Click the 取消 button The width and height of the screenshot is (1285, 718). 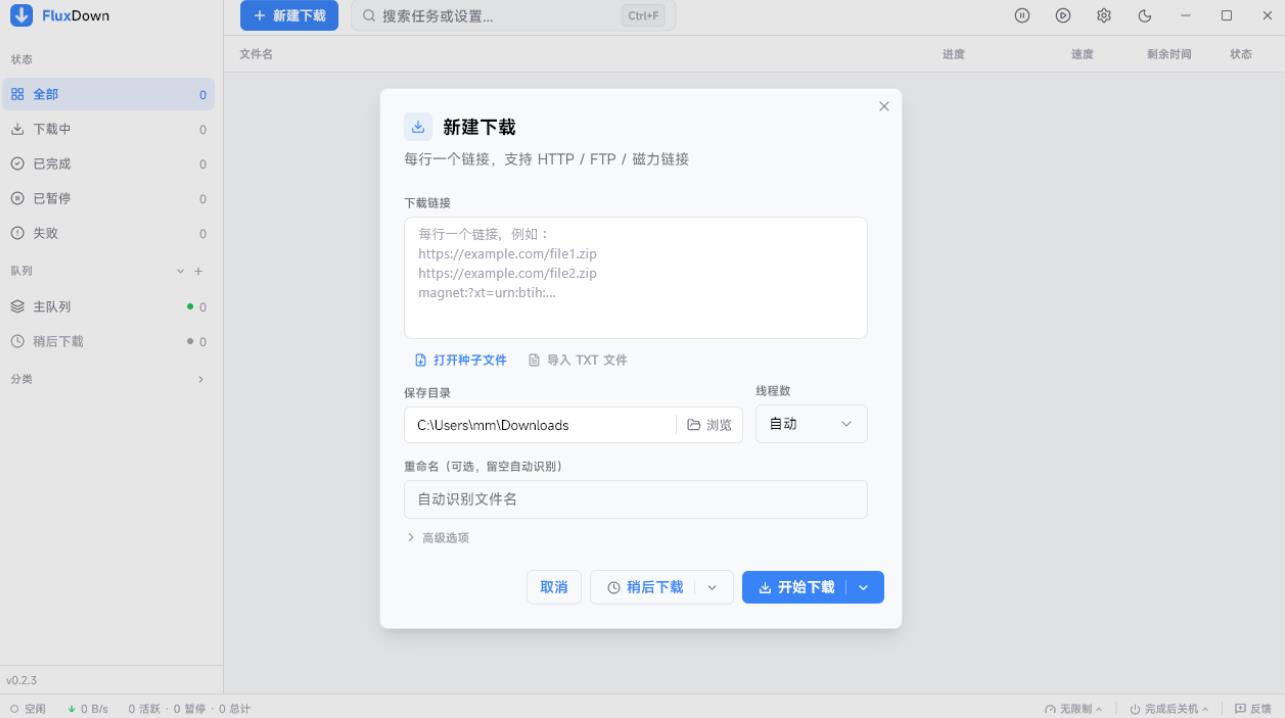pos(554,587)
